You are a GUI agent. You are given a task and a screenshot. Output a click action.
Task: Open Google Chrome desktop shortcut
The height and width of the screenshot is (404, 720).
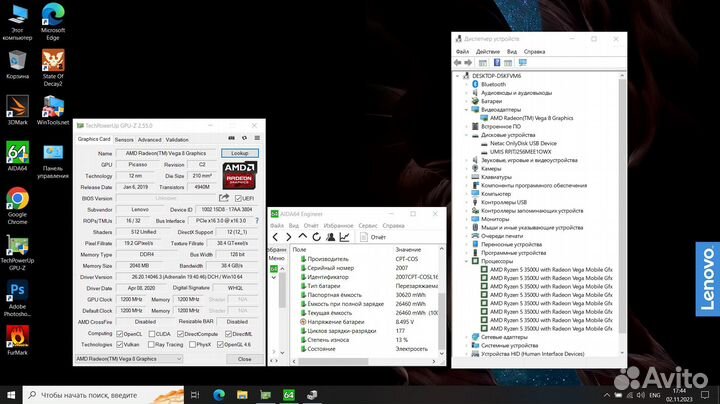17,206
